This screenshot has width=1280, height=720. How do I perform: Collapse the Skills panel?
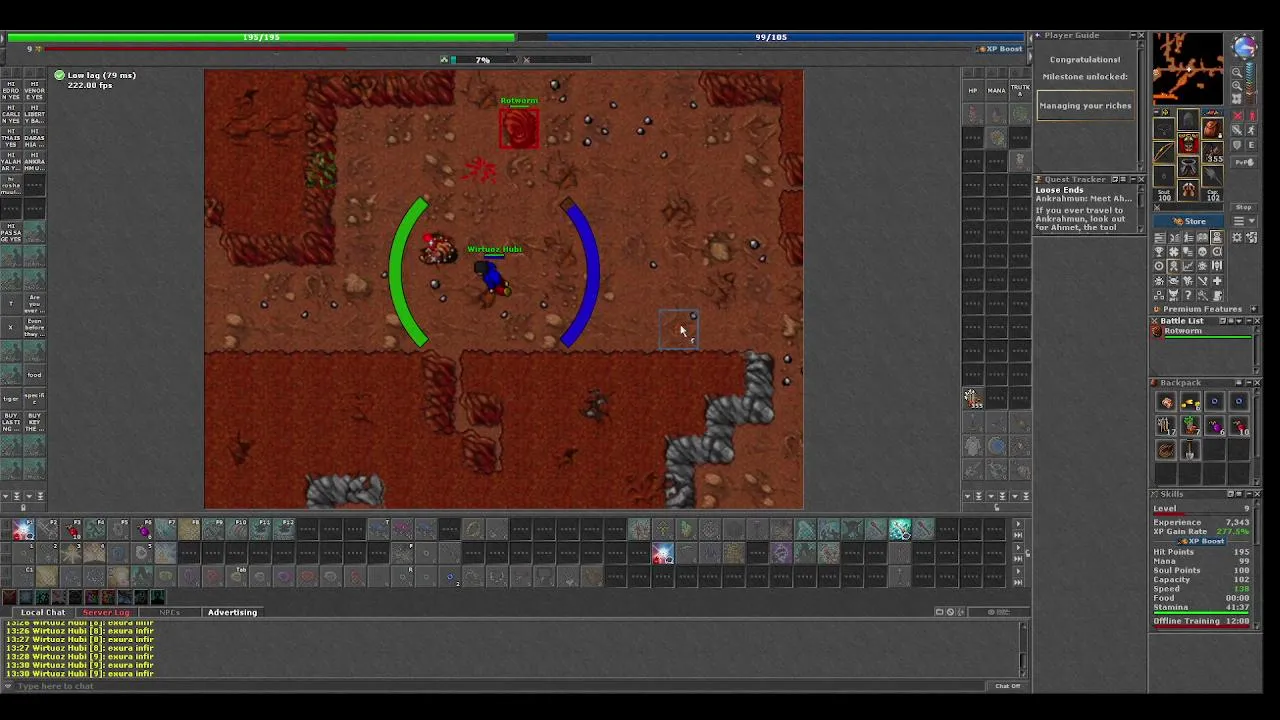pos(1249,494)
